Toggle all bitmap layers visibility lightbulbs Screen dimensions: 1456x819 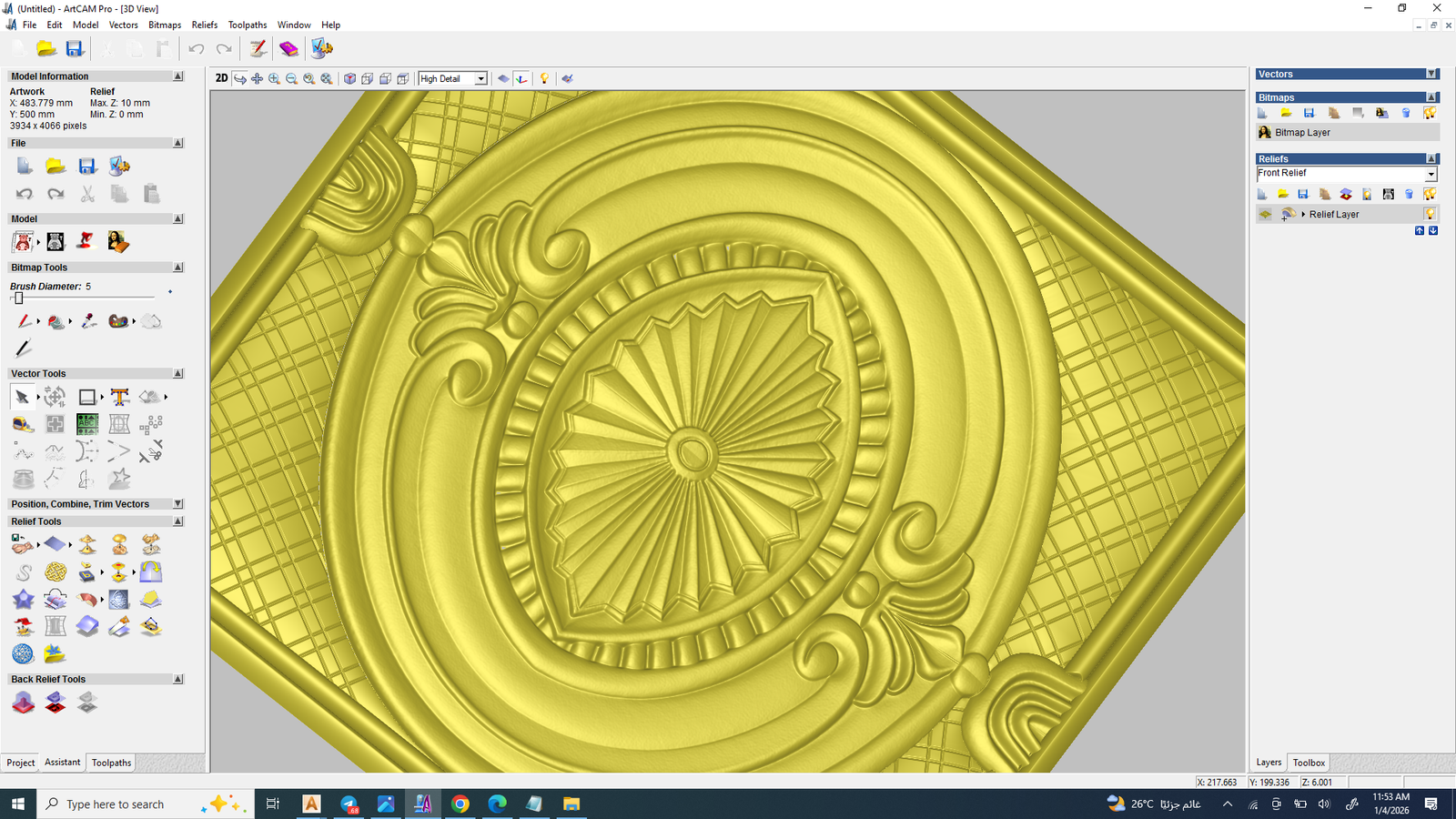[1430, 113]
